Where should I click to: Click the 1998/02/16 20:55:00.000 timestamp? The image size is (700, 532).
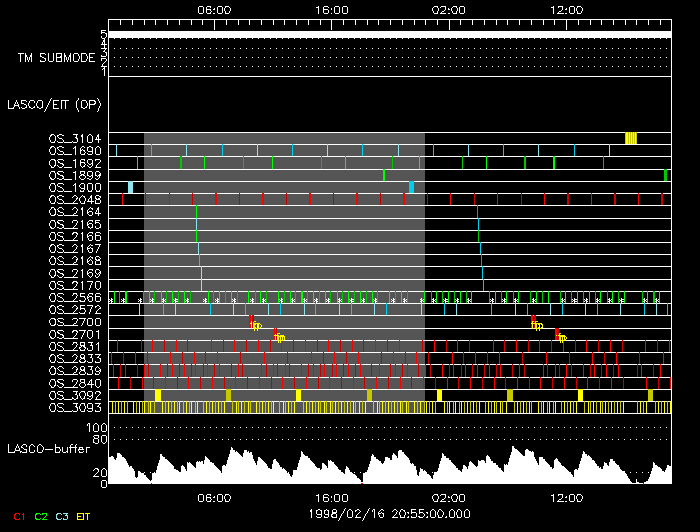389,514
